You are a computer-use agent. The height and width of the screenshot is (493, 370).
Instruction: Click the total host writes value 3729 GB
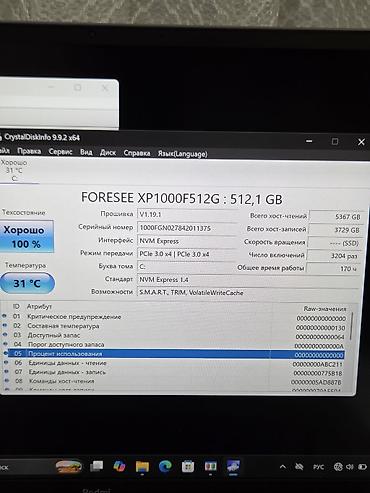pos(335,230)
